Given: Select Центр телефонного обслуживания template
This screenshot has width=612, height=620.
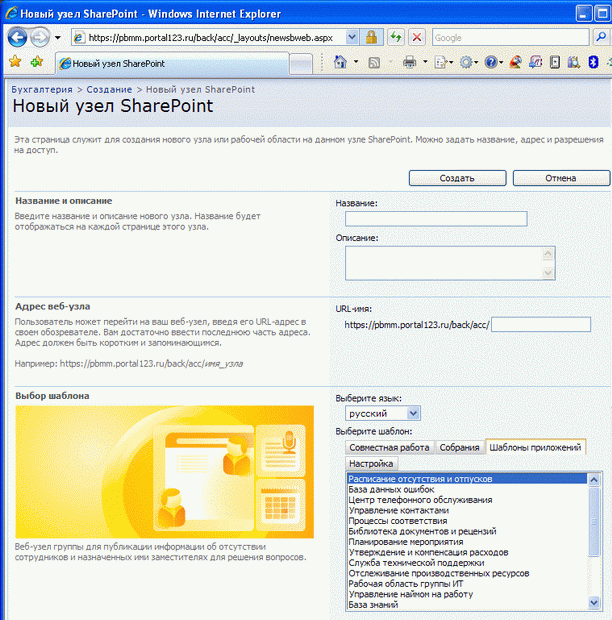Looking at the screenshot, I should (467, 500).
